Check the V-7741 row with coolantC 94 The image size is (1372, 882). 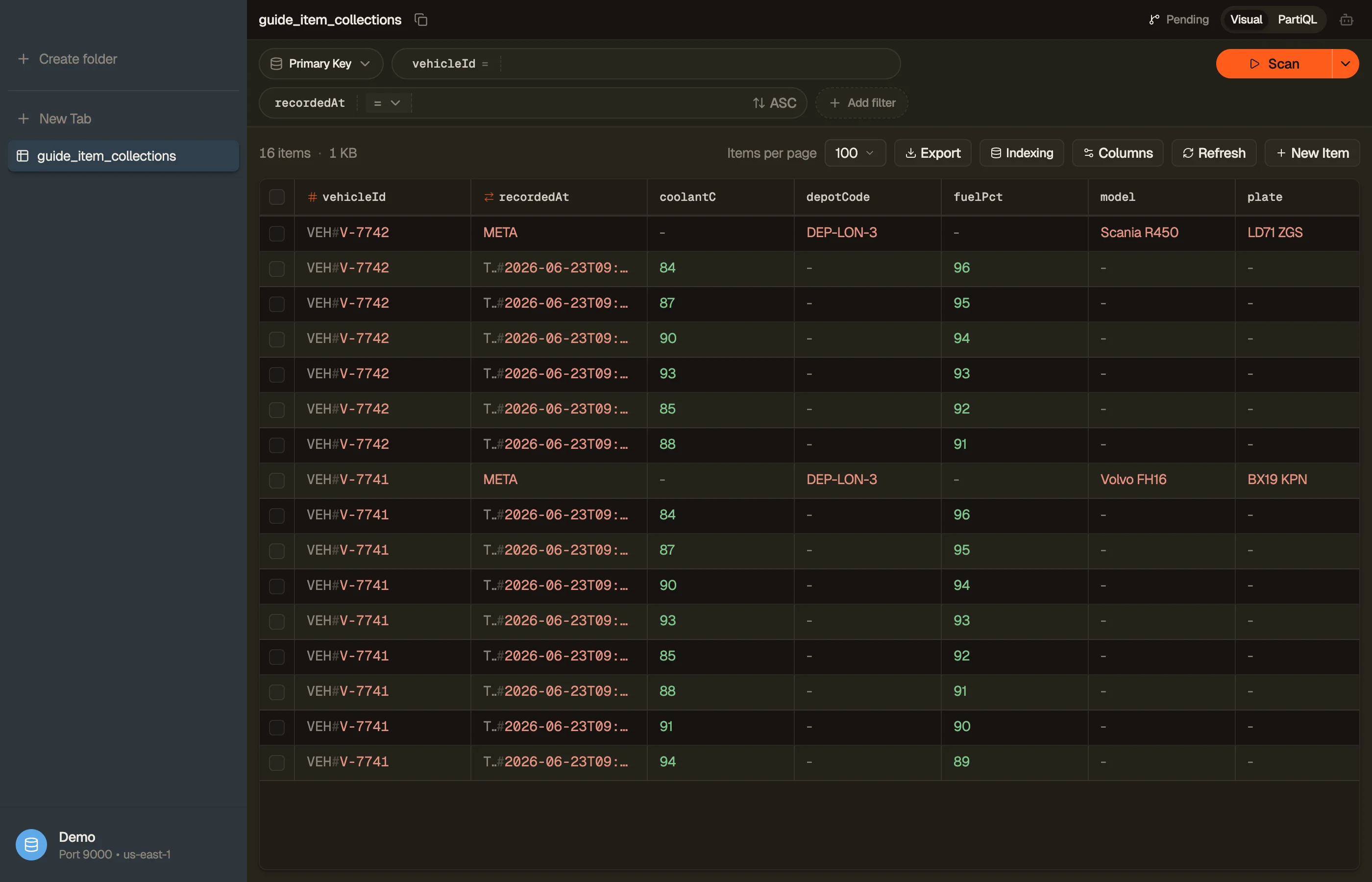277,762
